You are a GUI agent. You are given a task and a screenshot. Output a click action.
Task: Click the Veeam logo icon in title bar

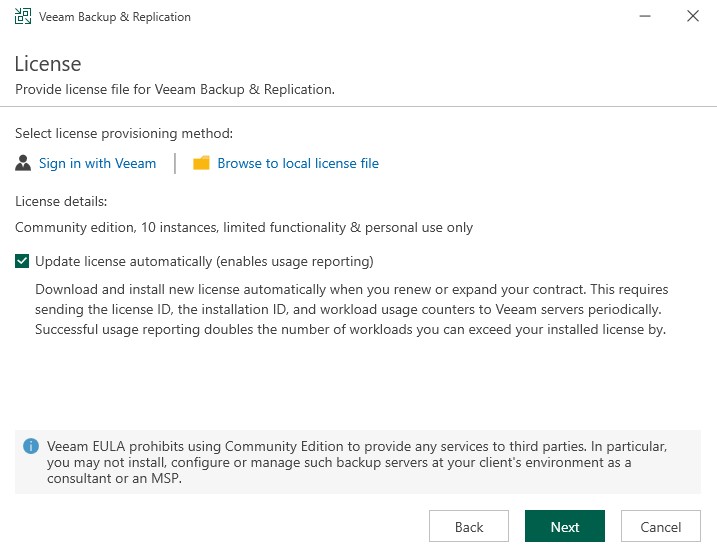click(x=22, y=17)
